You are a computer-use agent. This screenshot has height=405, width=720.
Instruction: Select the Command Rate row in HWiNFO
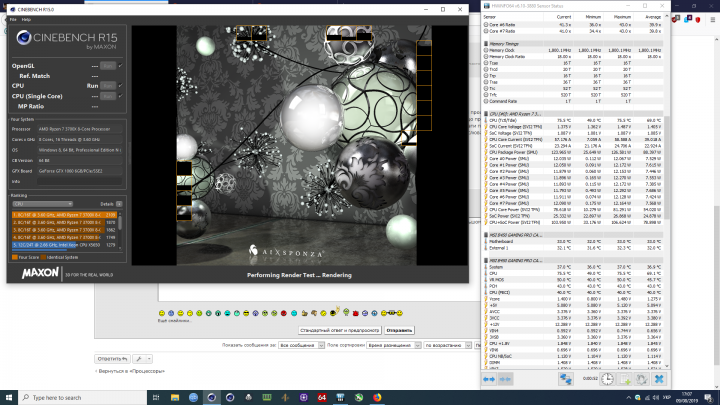[574, 101]
